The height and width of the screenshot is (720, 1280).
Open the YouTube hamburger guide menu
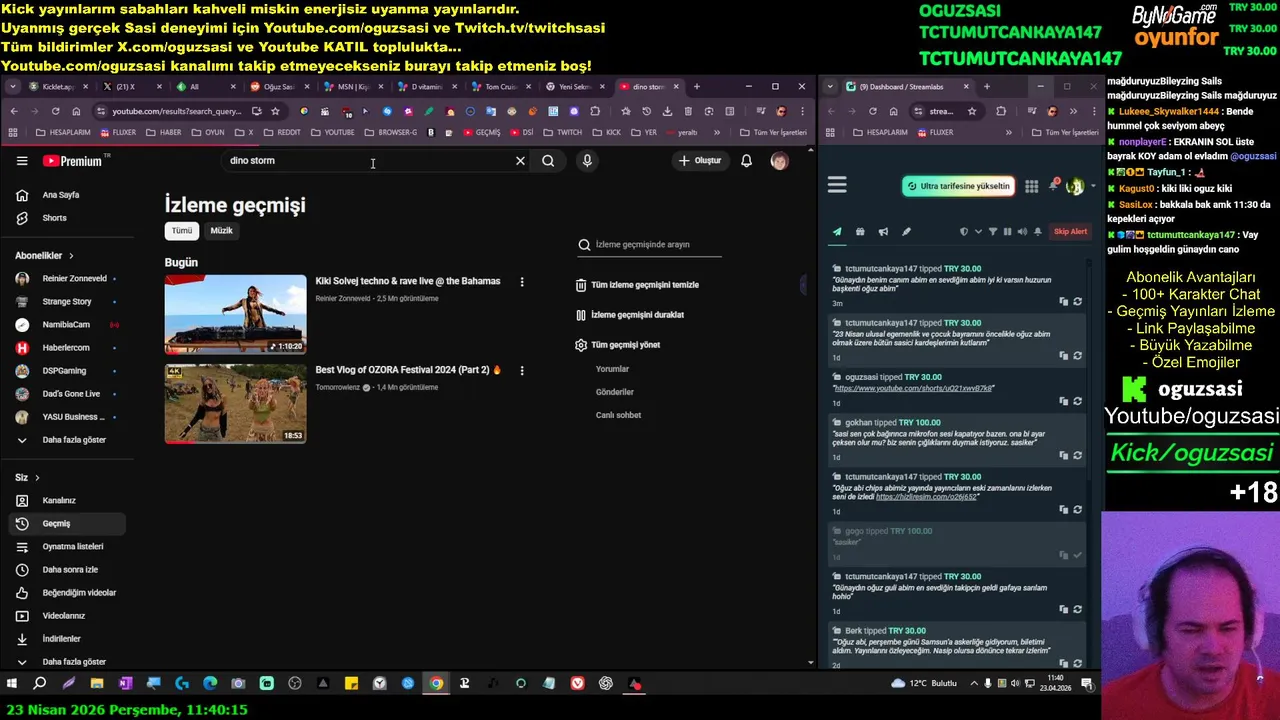[x=22, y=161]
